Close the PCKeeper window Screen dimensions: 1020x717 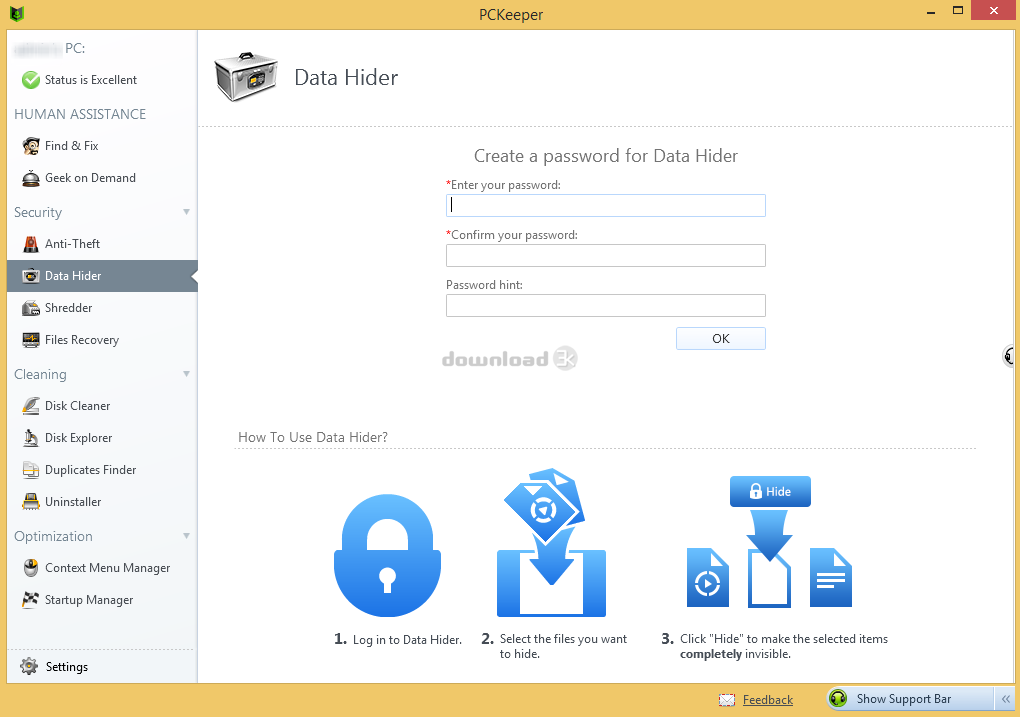tap(994, 10)
